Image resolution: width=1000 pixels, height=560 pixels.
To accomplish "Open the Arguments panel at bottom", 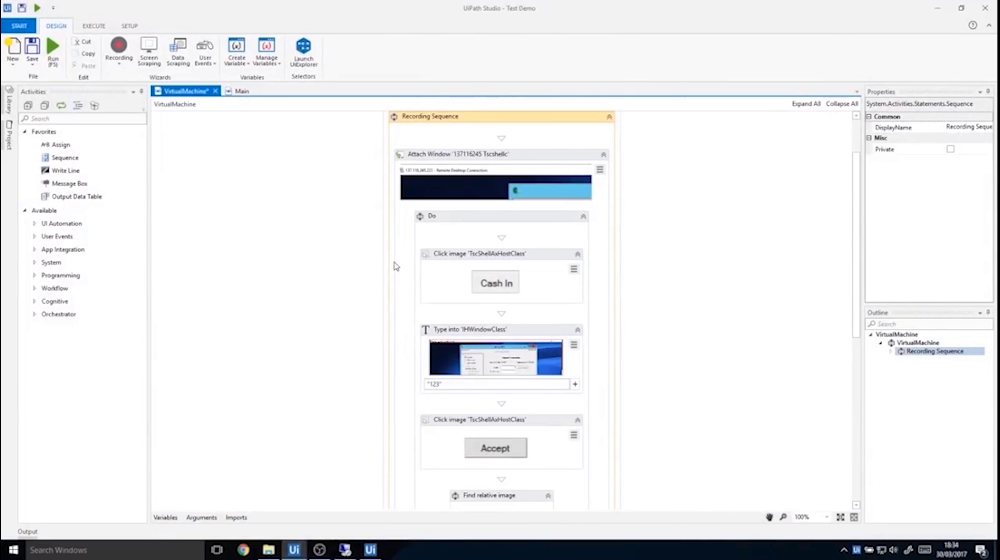I will 202,518.
